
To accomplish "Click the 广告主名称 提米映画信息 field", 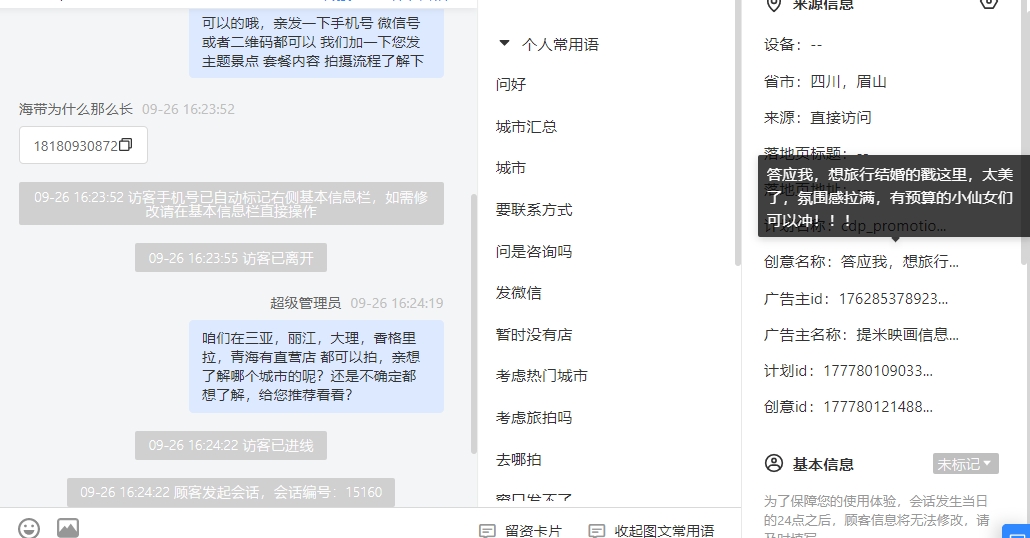I will 861,334.
